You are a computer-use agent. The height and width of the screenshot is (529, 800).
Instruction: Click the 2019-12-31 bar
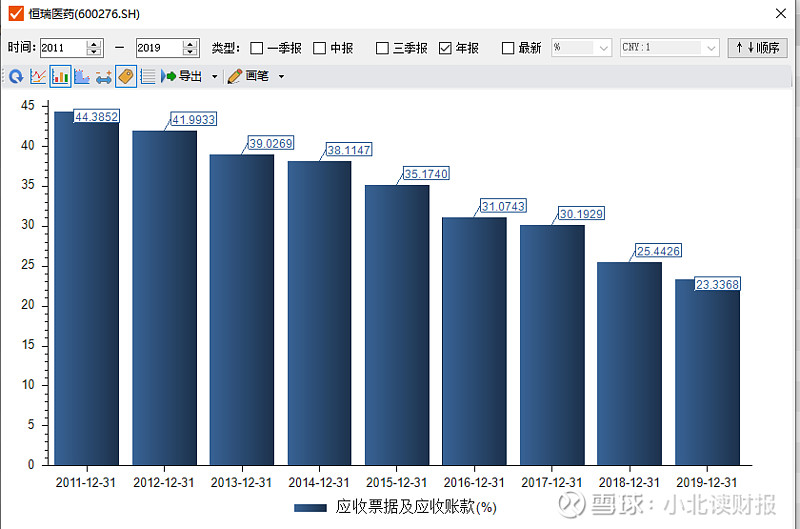point(707,372)
